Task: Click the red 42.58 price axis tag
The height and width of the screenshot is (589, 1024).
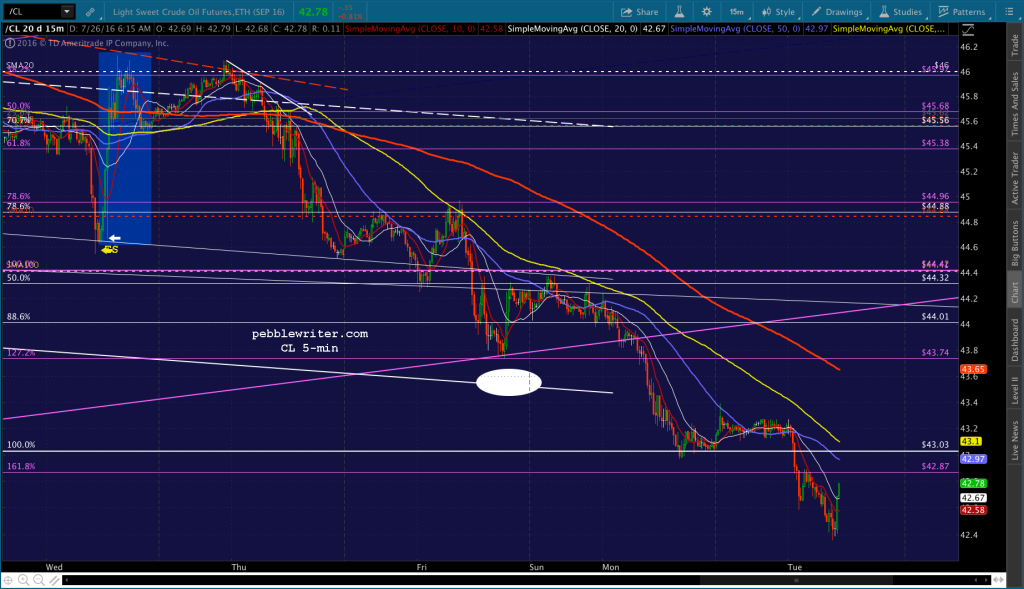Action: coord(973,510)
